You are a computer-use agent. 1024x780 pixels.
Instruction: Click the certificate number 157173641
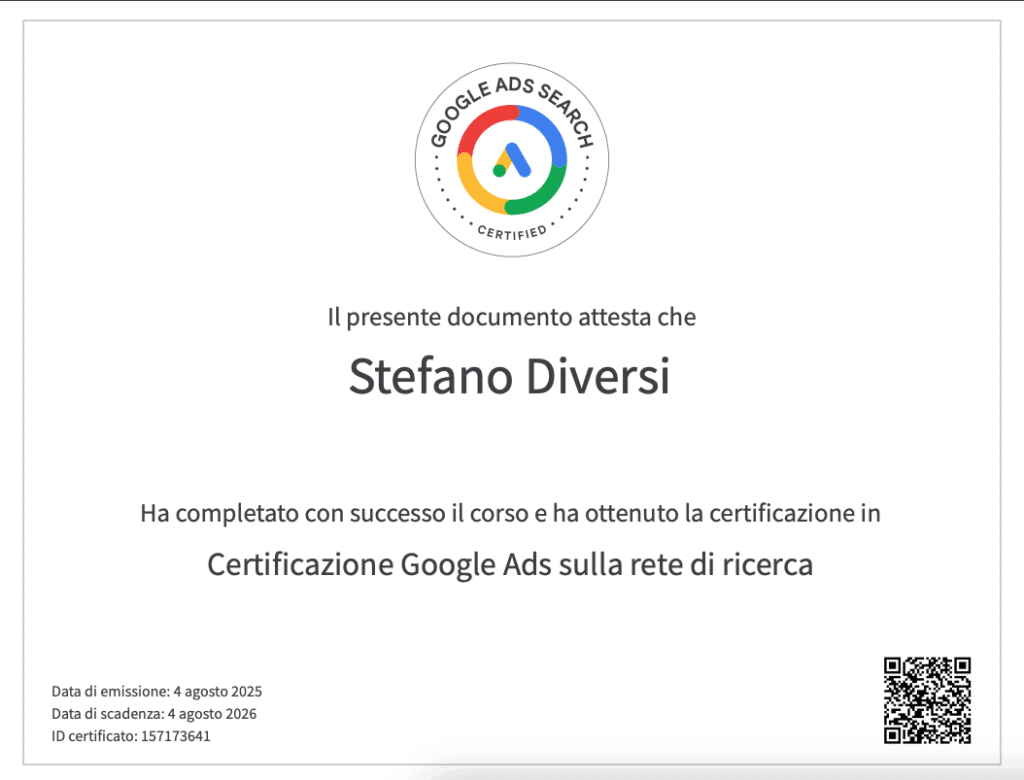tap(178, 737)
